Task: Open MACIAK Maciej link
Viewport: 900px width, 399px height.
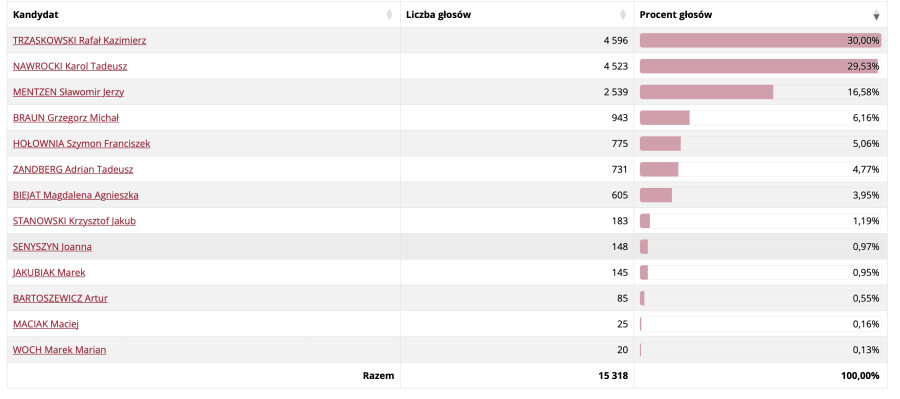Action: point(45,324)
